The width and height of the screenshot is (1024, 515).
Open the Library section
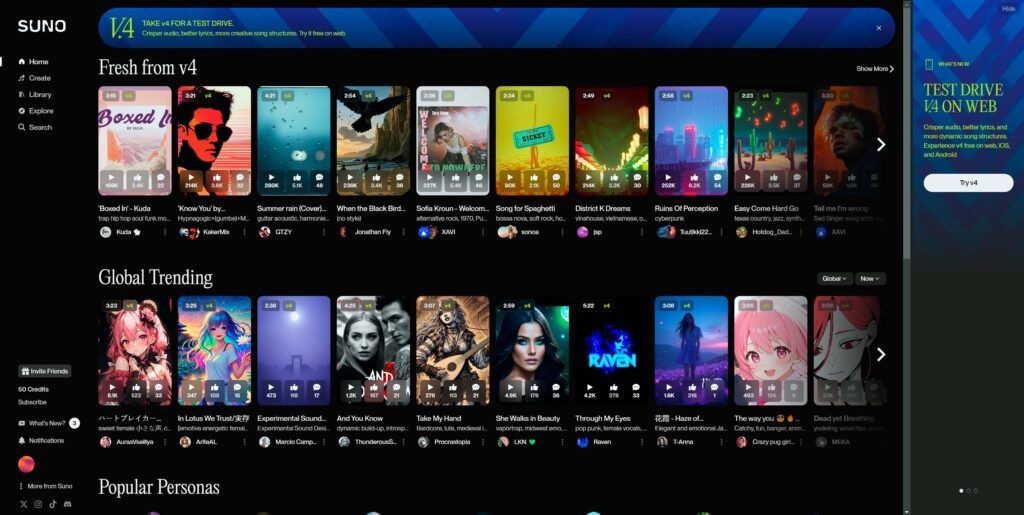pos(35,95)
